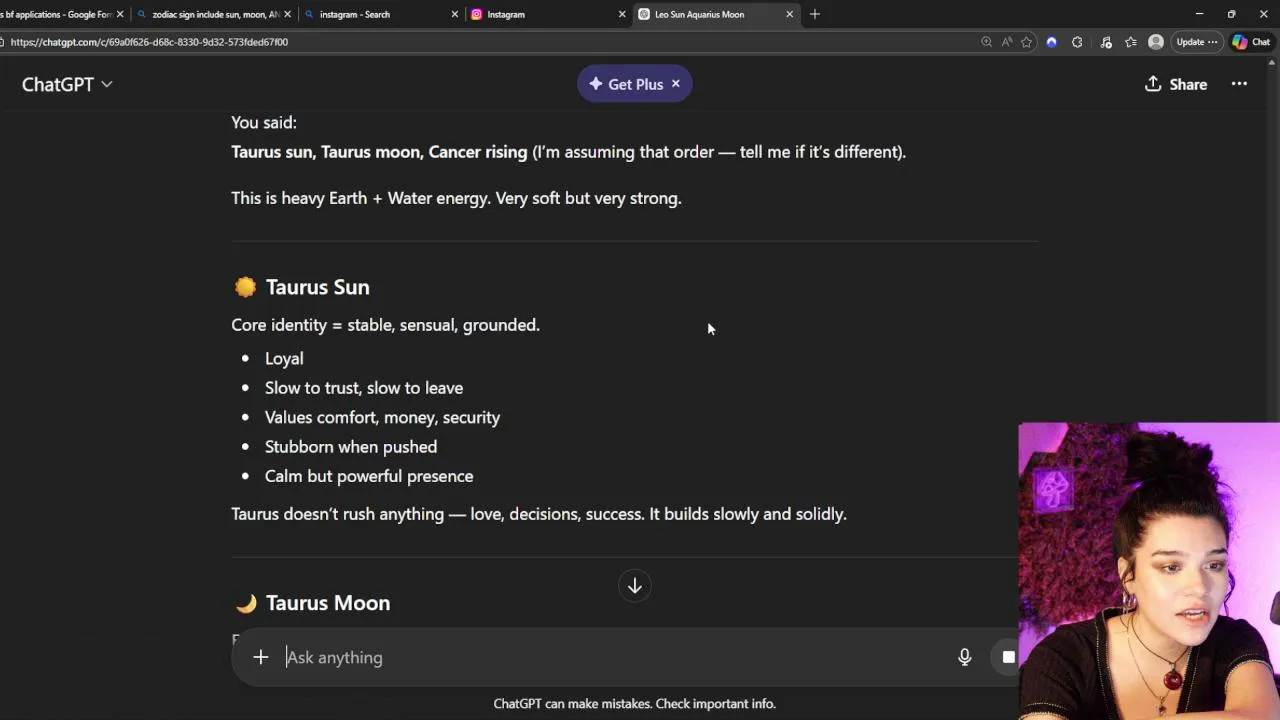Open the favorites list icon in toolbar
The height and width of the screenshot is (720, 1280).
(1131, 42)
